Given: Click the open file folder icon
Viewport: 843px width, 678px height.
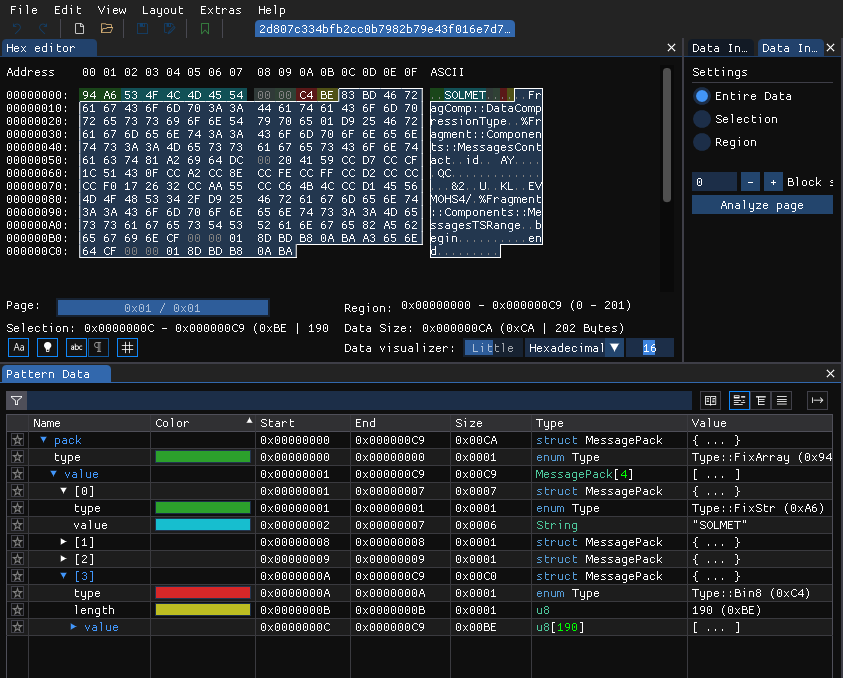Looking at the screenshot, I should (x=106, y=29).
